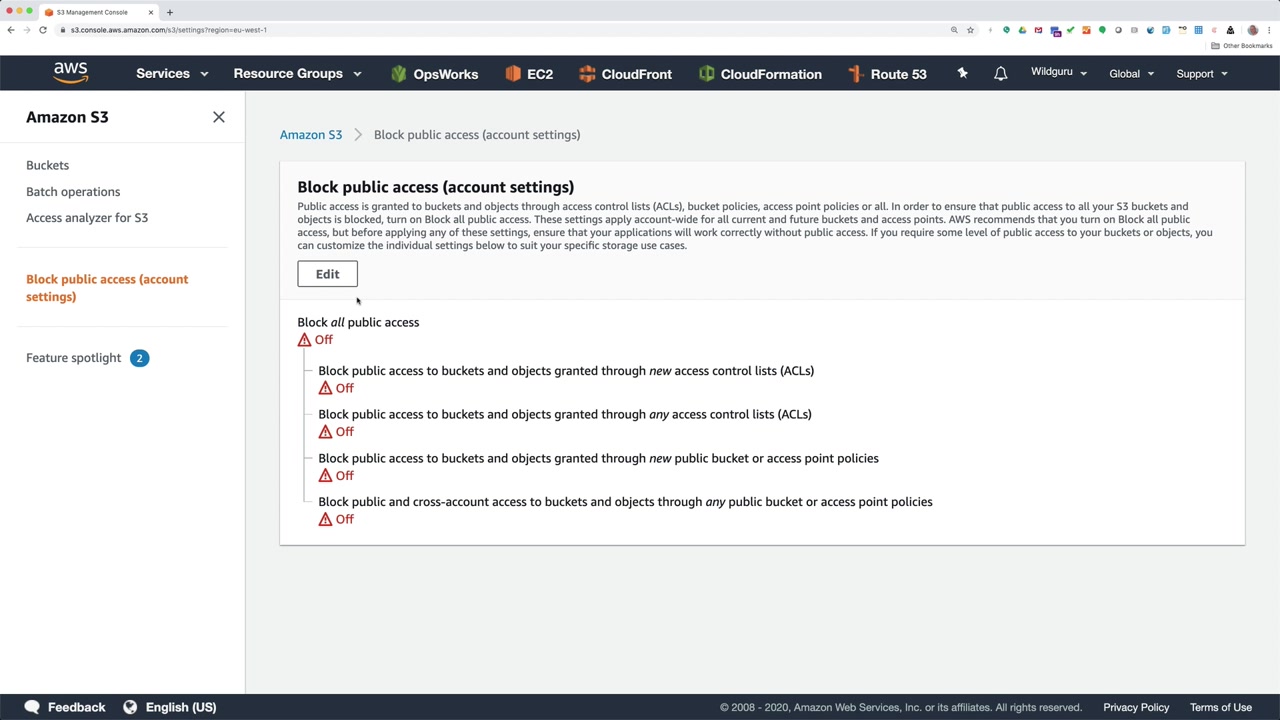
Task: Open the Global region dropdown
Action: (1131, 74)
